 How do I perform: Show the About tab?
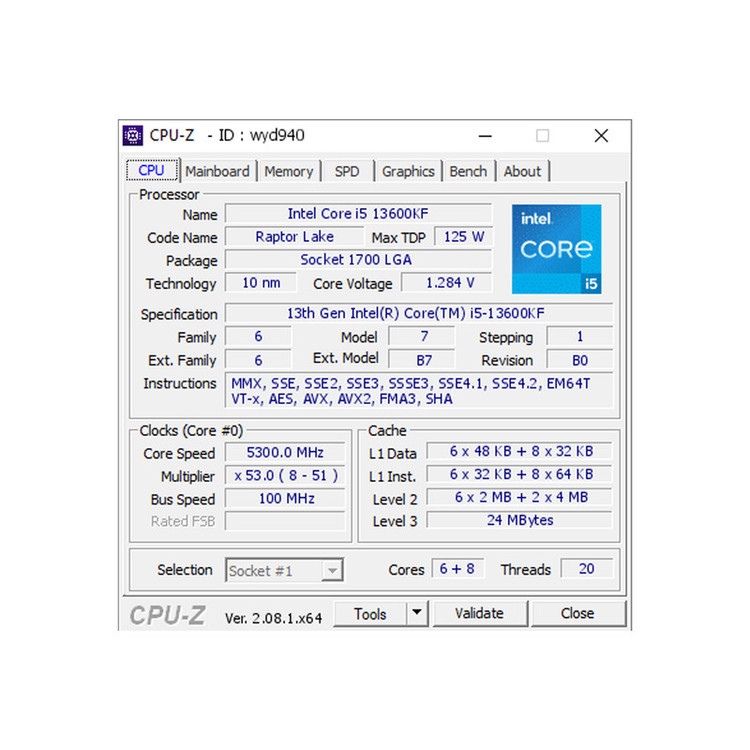coord(522,171)
